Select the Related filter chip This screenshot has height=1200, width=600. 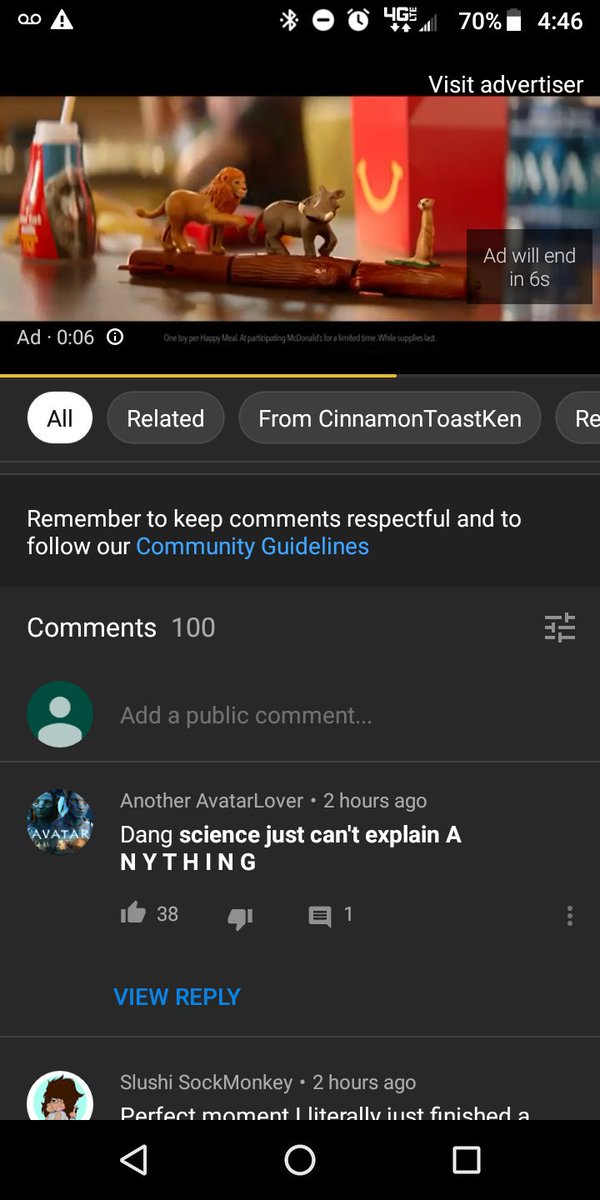click(165, 418)
